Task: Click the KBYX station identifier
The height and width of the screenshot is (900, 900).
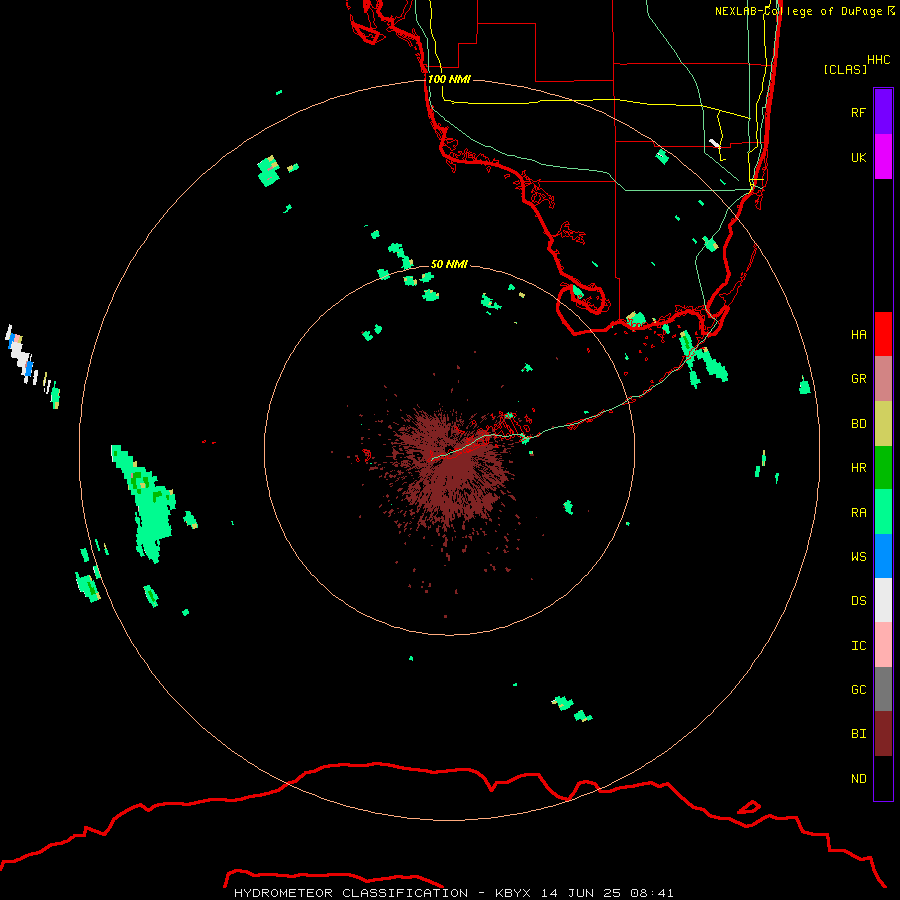Action: point(513,893)
